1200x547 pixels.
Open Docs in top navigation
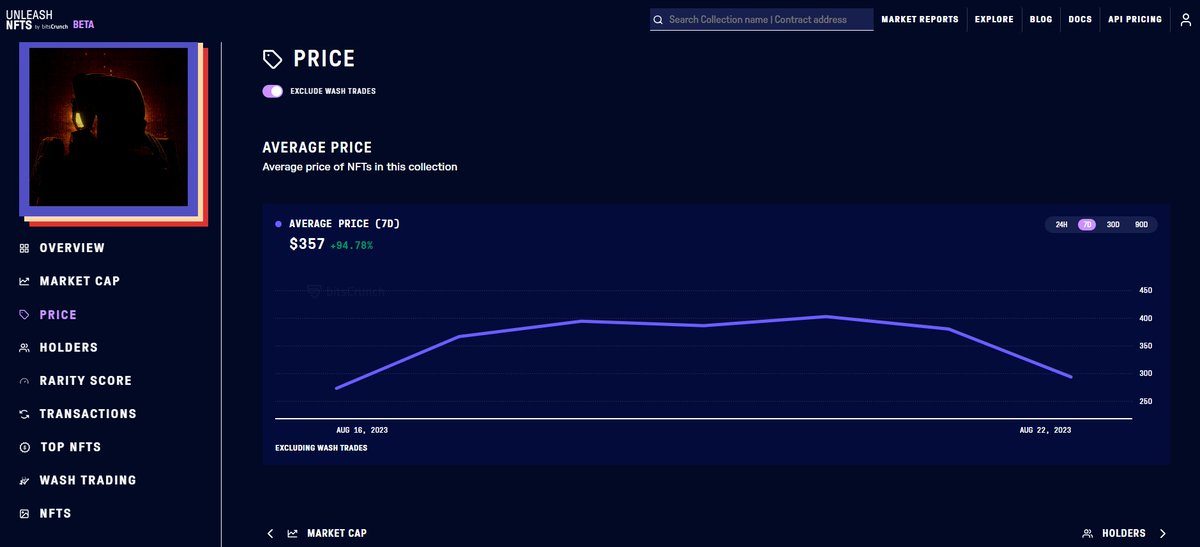pos(1080,20)
